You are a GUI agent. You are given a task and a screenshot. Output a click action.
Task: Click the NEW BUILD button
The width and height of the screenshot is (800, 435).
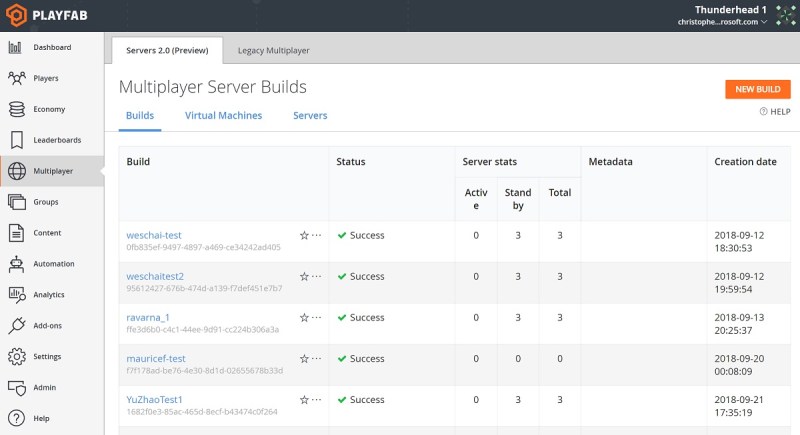coord(758,89)
